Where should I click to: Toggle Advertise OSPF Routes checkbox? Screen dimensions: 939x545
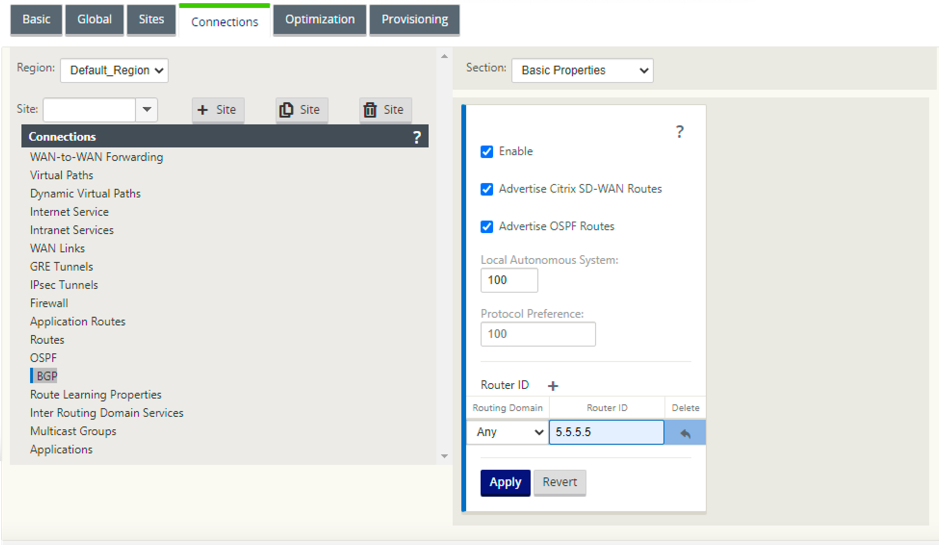(x=487, y=226)
